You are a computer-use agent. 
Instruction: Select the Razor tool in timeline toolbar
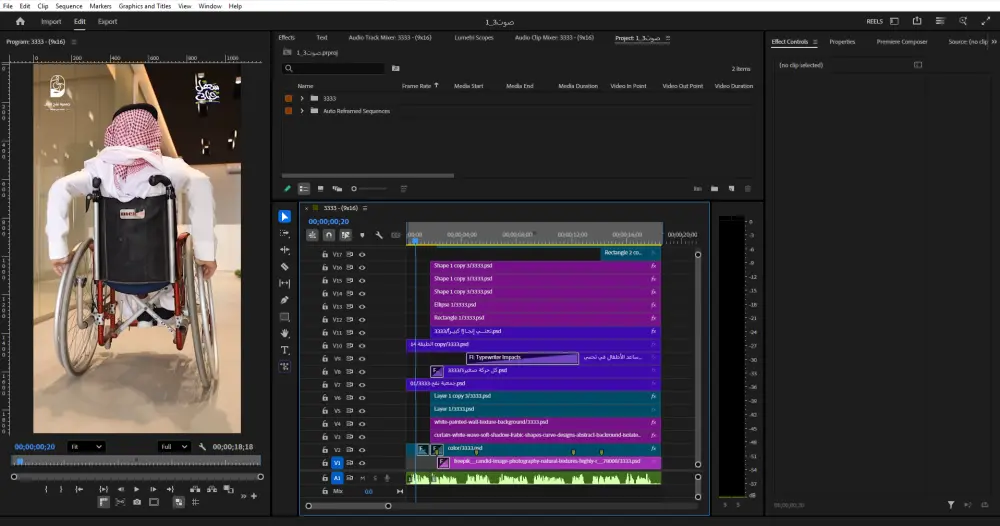pyautogui.click(x=285, y=267)
